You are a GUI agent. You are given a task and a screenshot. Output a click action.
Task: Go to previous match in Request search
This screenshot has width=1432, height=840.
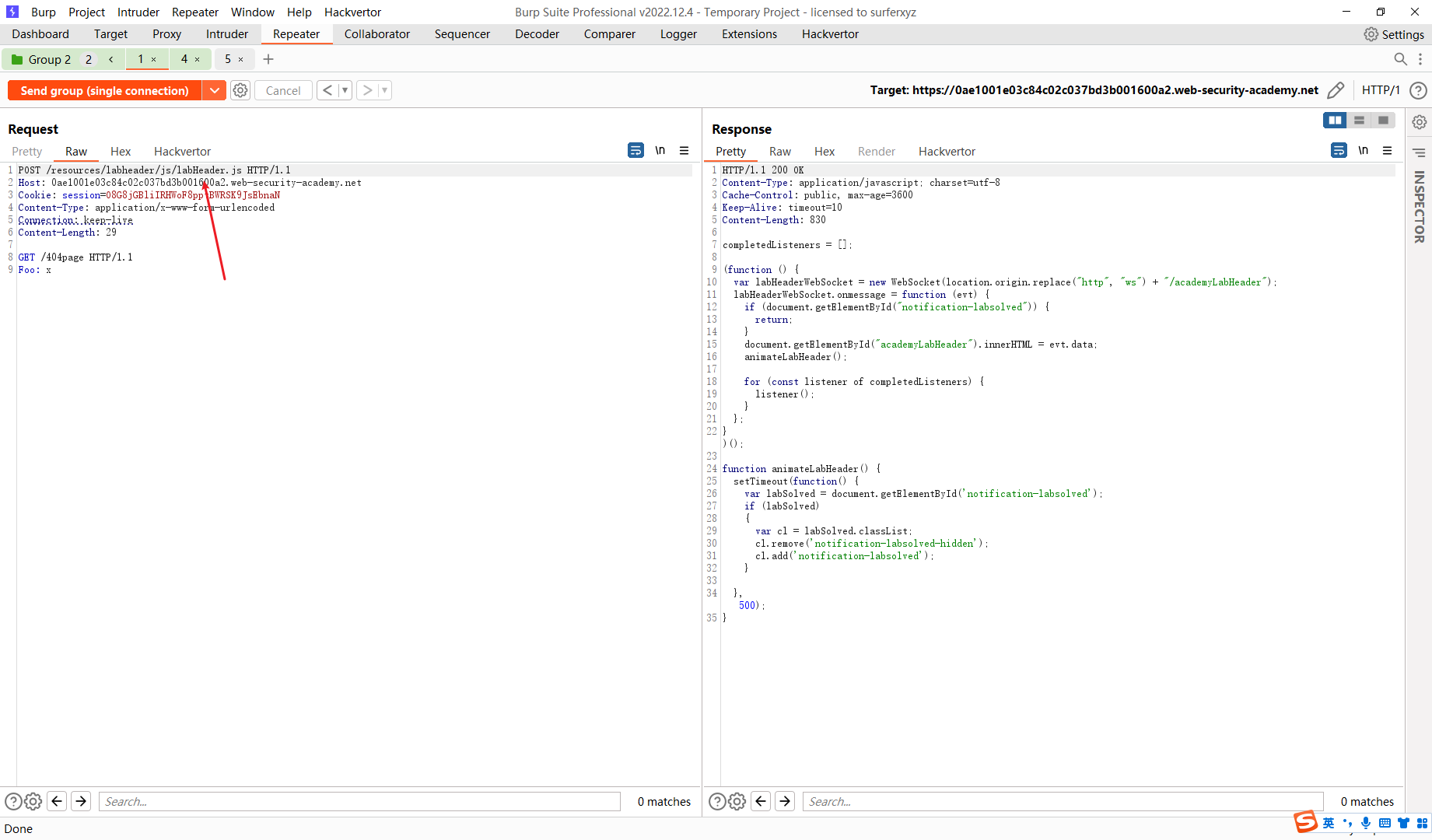[x=57, y=801]
